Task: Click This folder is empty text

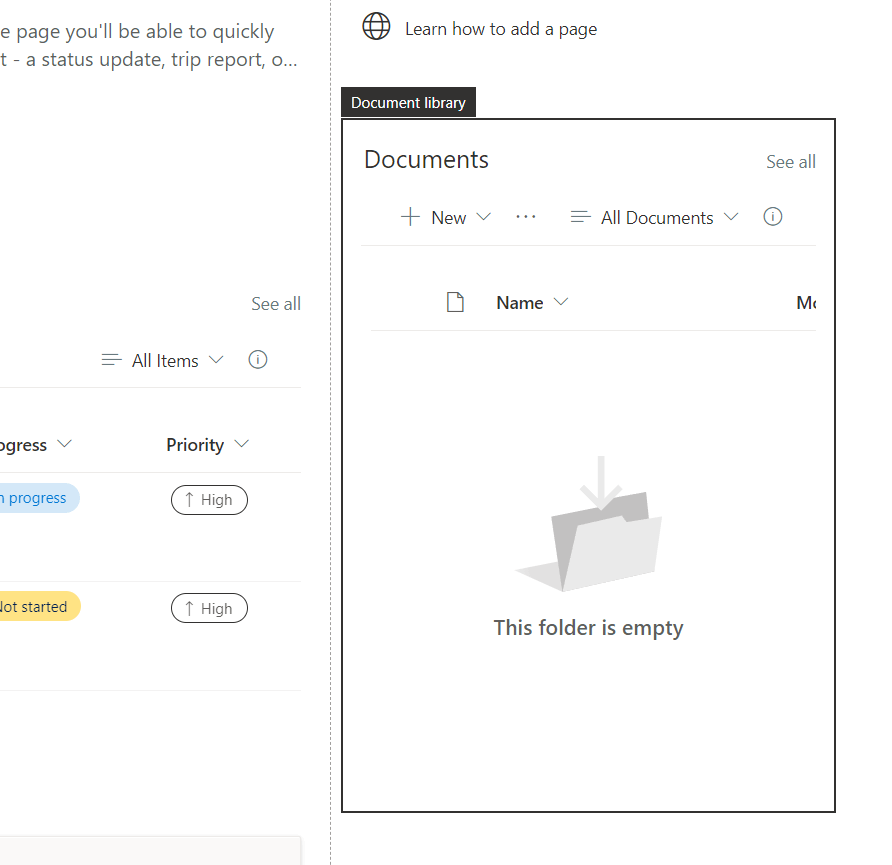Action: pyautogui.click(x=588, y=628)
